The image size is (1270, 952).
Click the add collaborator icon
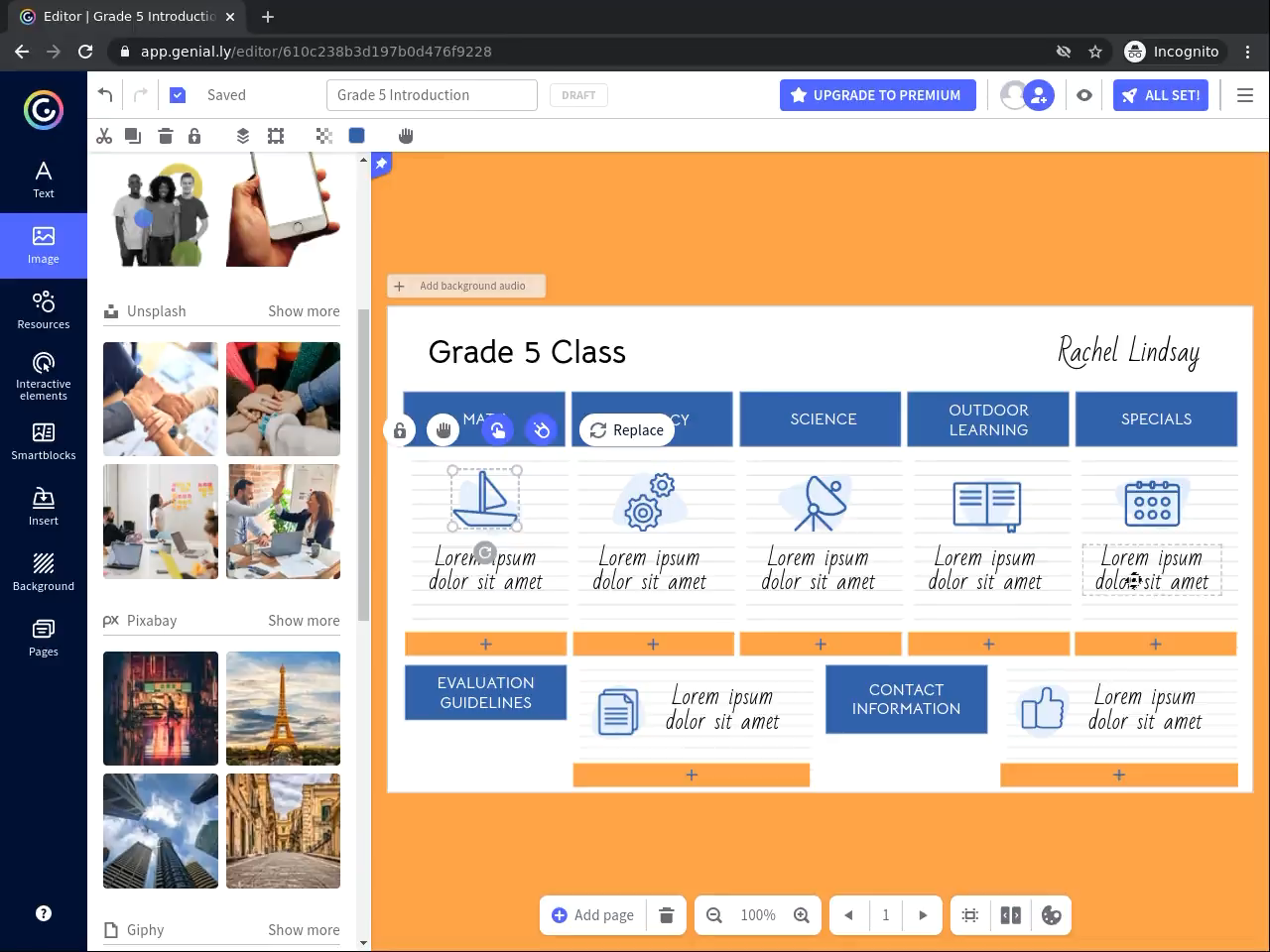[x=1039, y=95]
